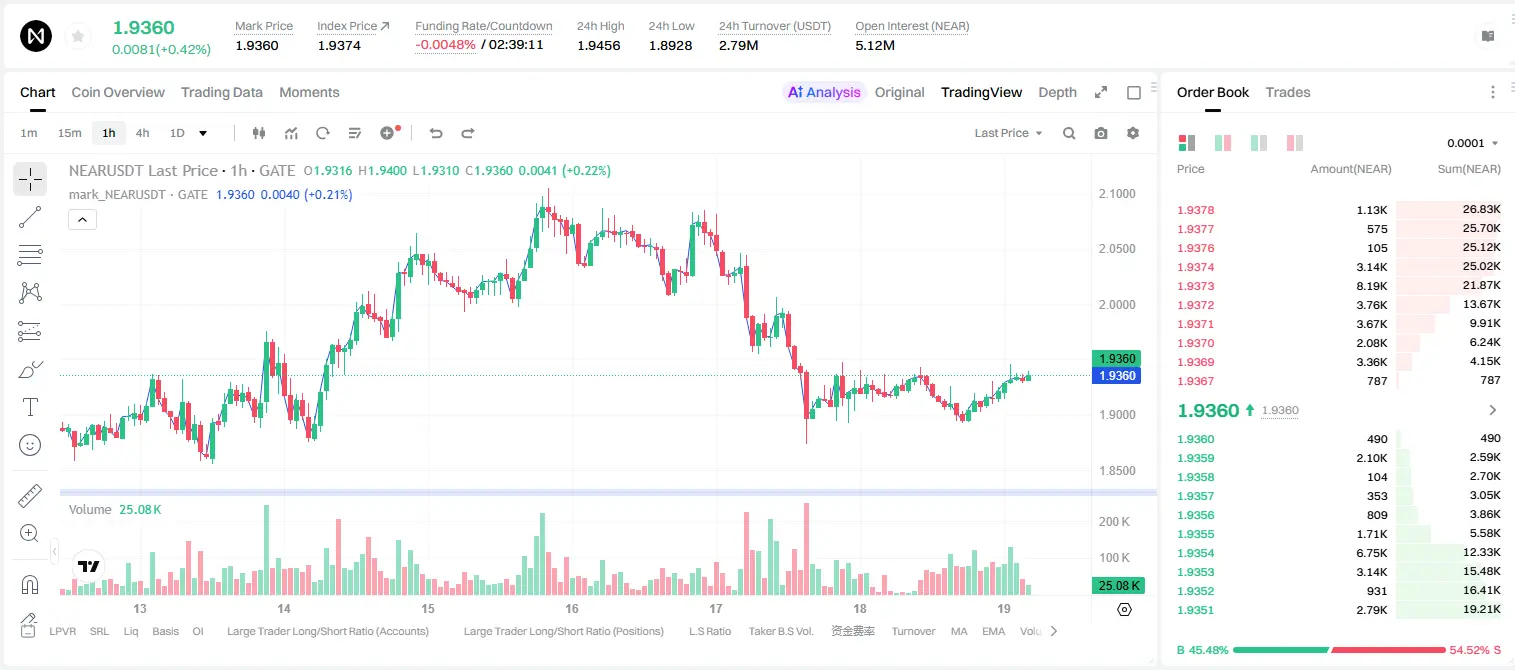Search symbol with magnifier icon
Image resolution: width=1515 pixels, height=670 pixels.
[x=1069, y=133]
